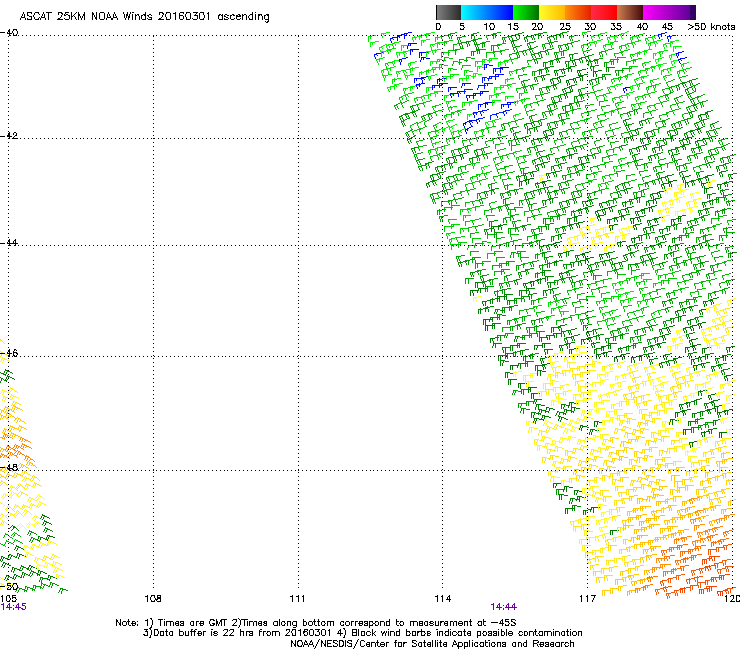Click the gray 0-5 knots color swatch
The image size is (740, 650).
448,12
